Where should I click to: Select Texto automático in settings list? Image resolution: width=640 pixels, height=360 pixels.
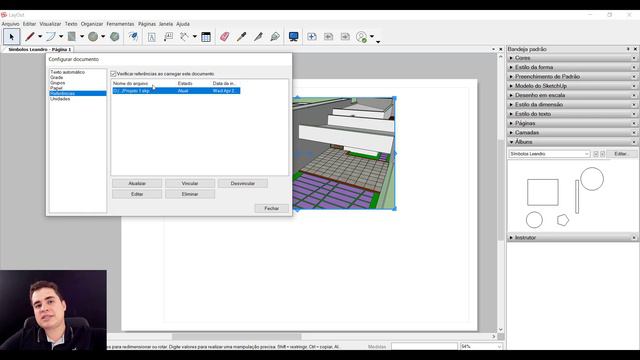coord(68,72)
